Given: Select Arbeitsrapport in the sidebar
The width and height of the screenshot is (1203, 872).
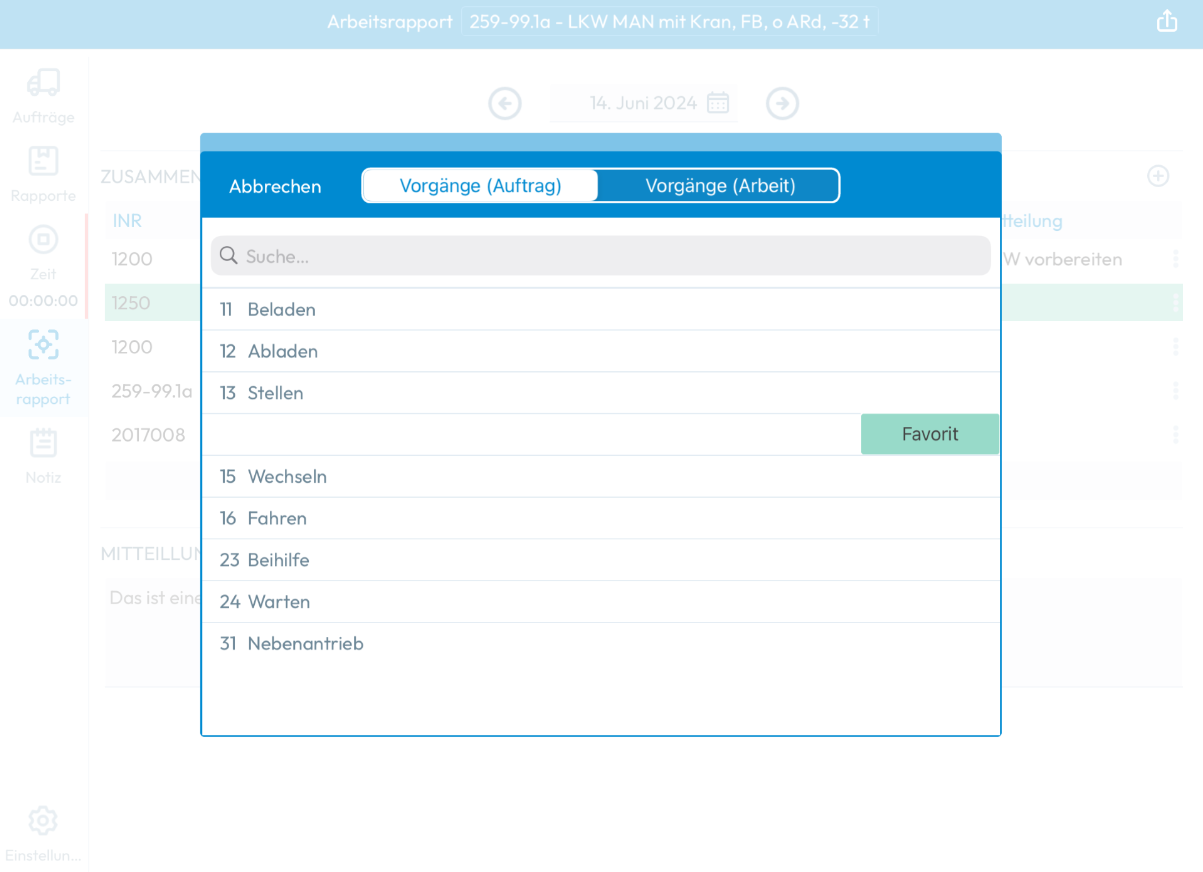Looking at the screenshot, I should point(43,368).
